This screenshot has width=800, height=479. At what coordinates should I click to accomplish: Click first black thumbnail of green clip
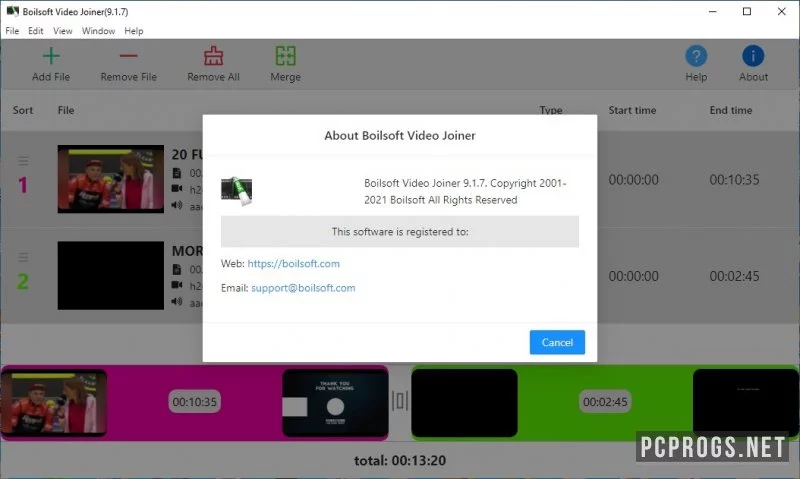coord(464,402)
